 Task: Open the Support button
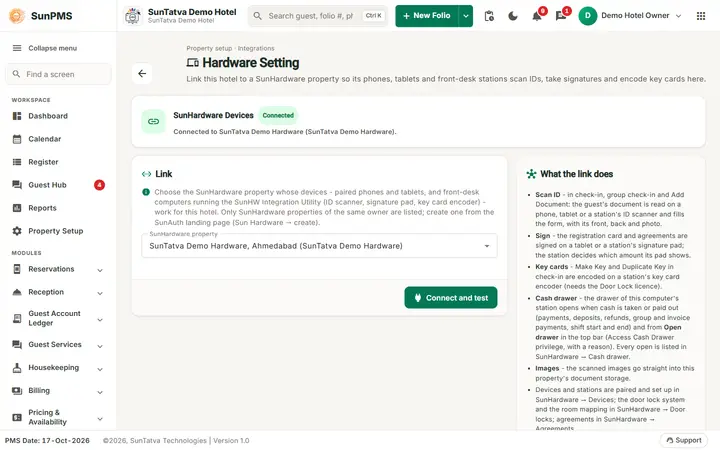[x=684, y=440]
